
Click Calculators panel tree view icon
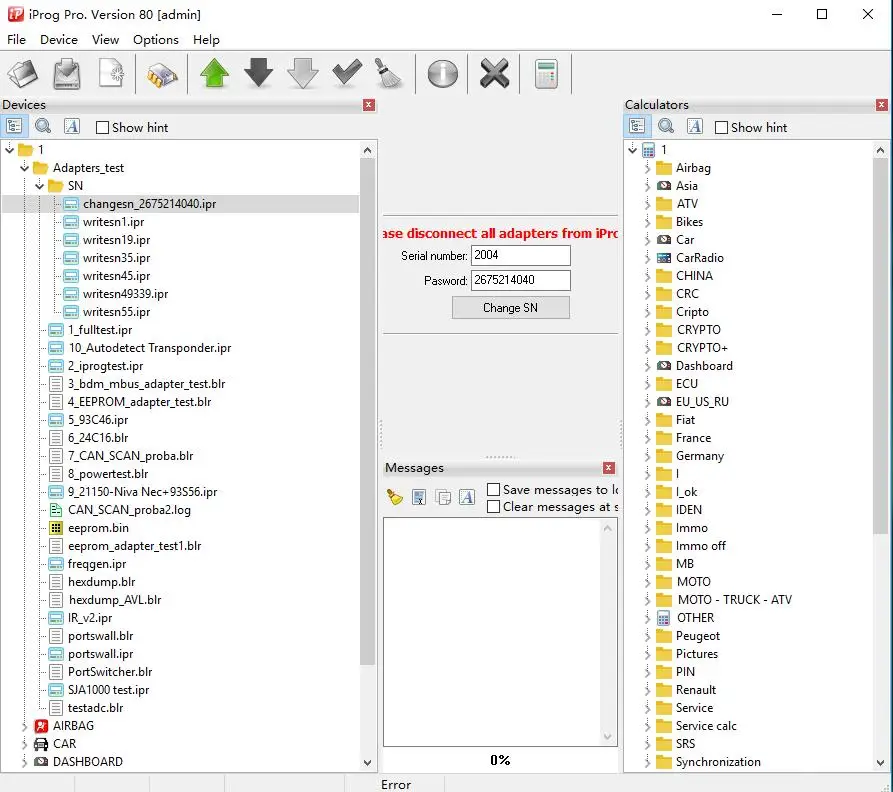coord(637,126)
